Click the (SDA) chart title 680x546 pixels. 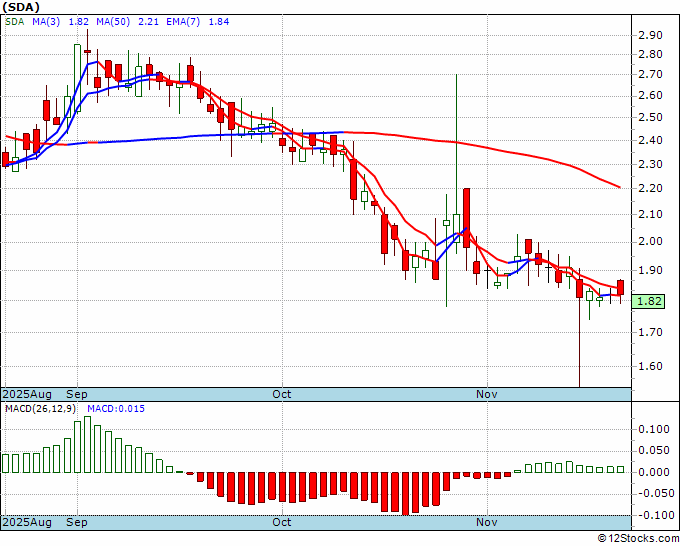(x=21, y=7)
